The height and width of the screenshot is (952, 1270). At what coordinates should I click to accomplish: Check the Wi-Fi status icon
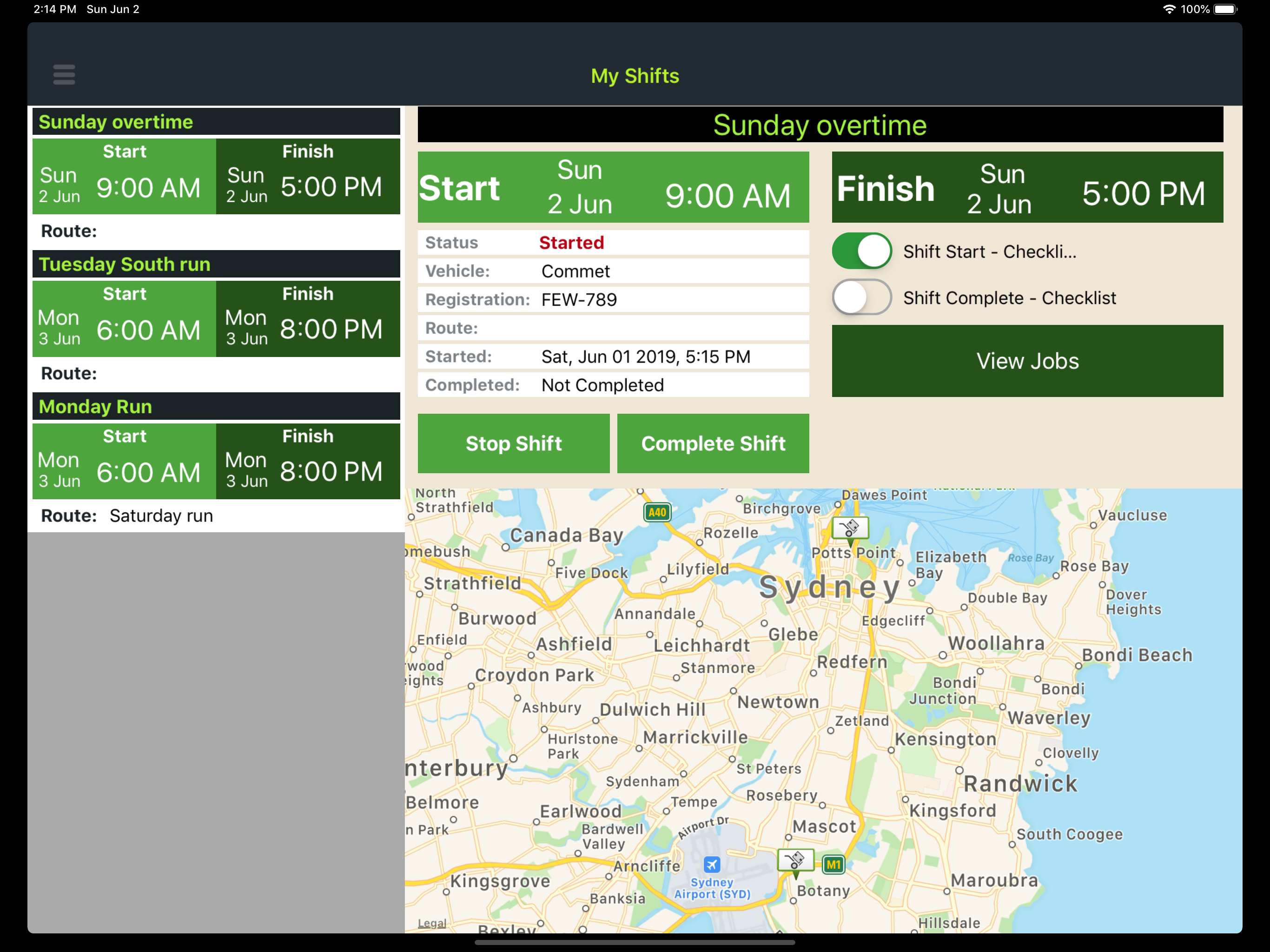[1169, 9]
